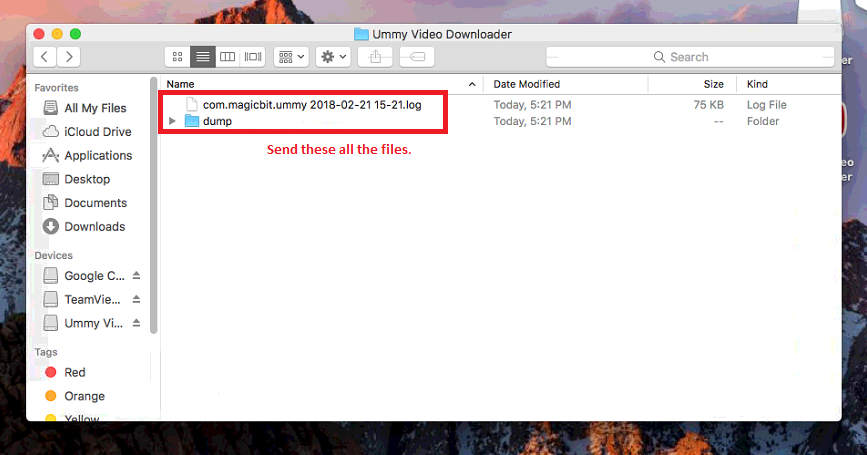Switch to icon view in Finder toolbar
867x455 pixels.
[x=177, y=56]
